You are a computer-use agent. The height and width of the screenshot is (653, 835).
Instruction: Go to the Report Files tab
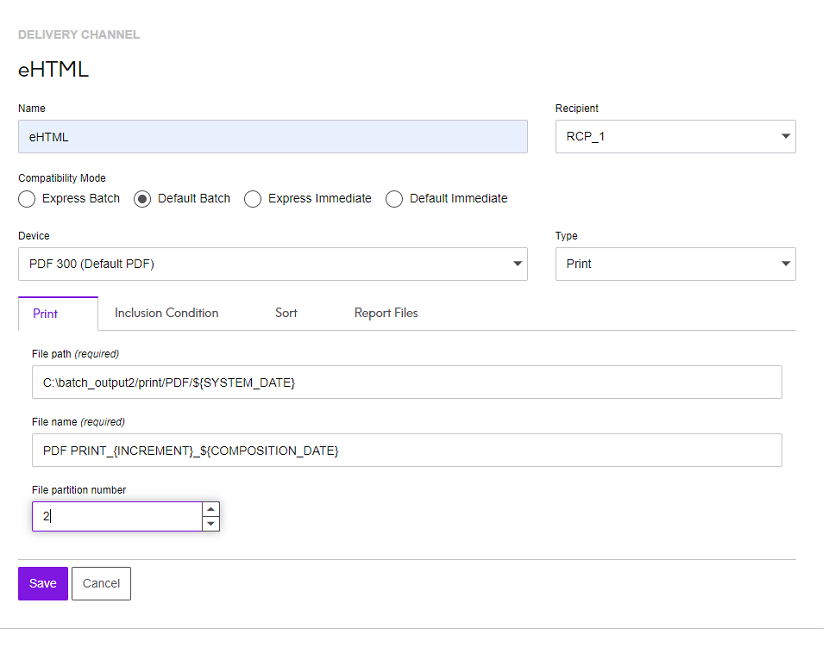386,313
